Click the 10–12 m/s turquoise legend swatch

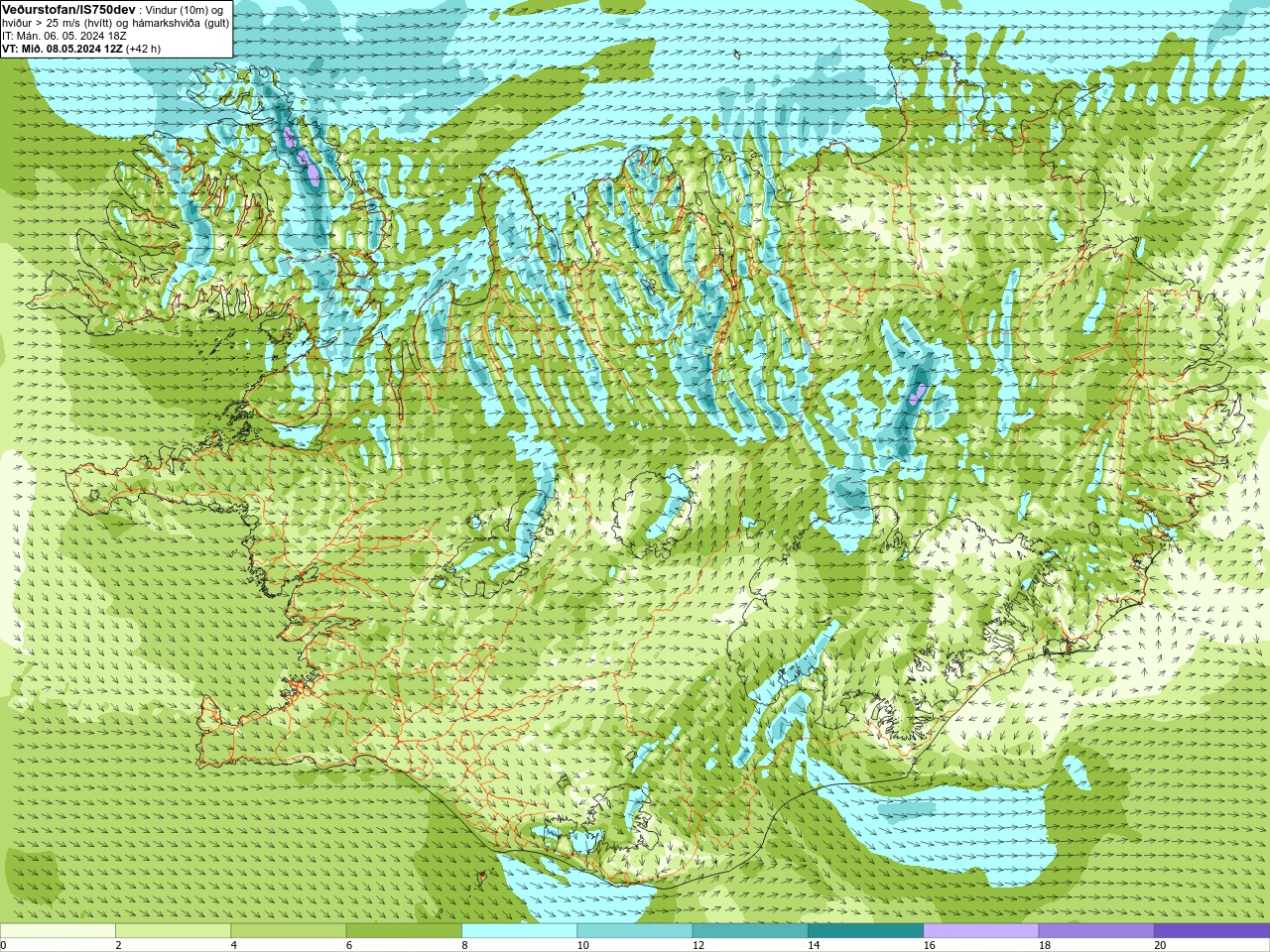coord(635,931)
